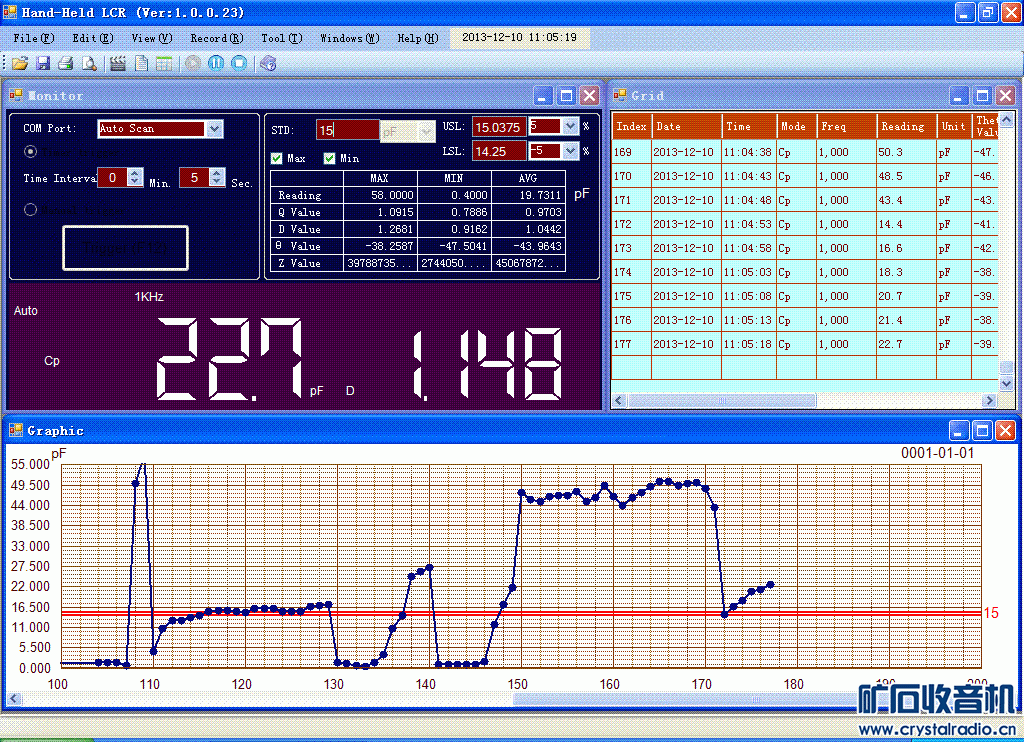Viewport: 1024px width, 742px height.
Task: Maximize the Grid window
Action: [982, 96]
